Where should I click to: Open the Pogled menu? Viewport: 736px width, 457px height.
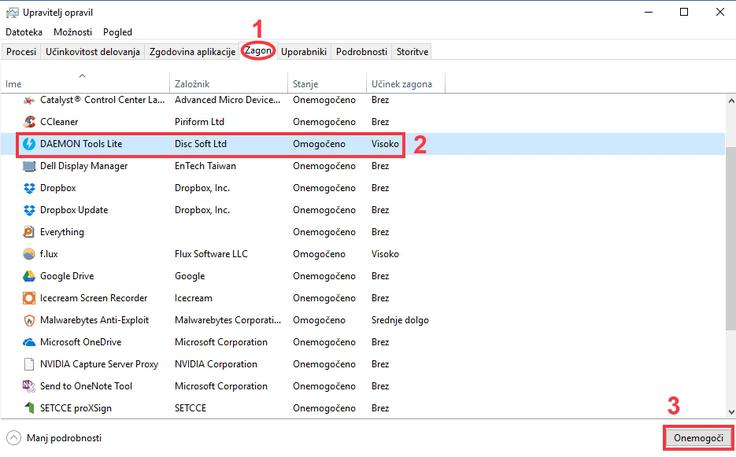(x=118, y=32)
